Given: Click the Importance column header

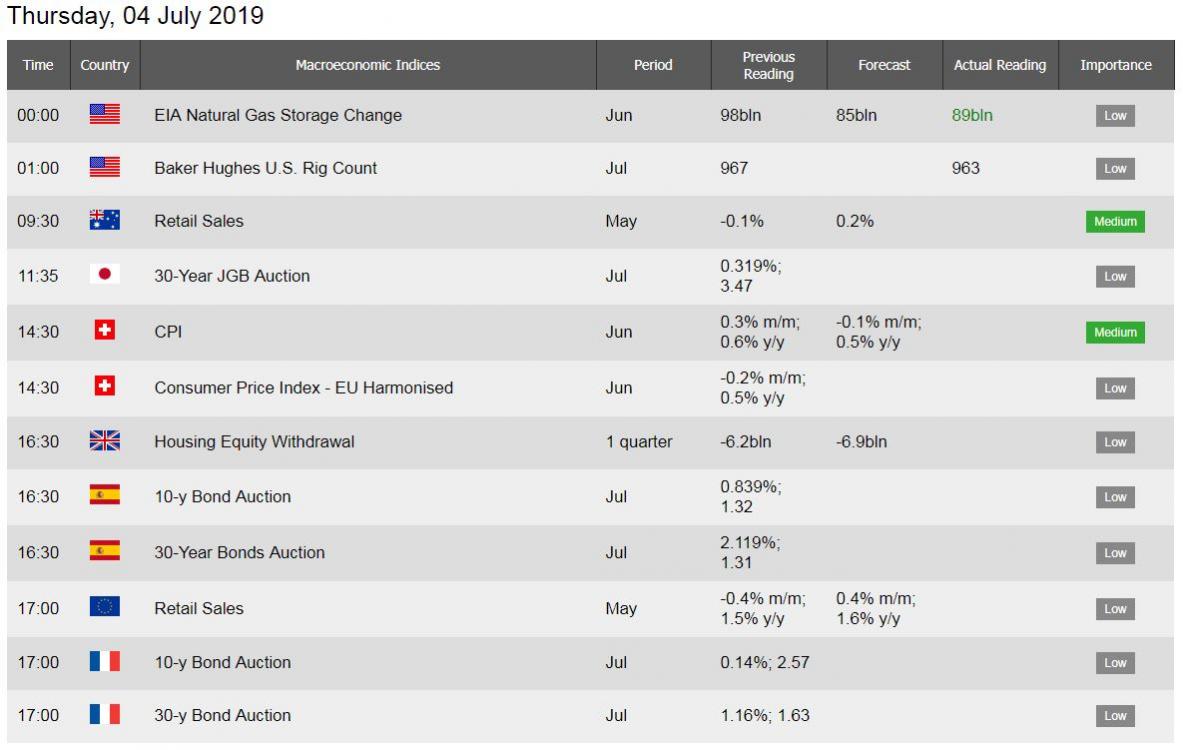Looking at the screenshot, I should pyautogui.click(x=1115, y=65).
